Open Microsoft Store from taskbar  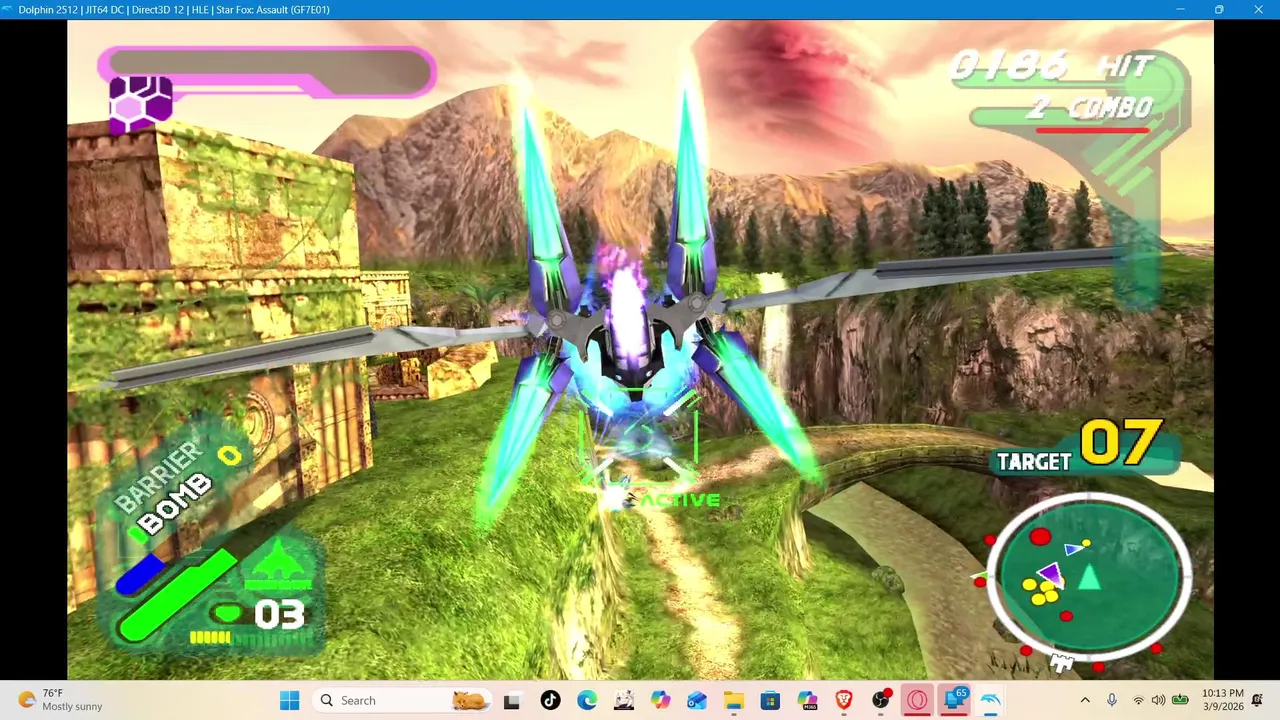770,700
